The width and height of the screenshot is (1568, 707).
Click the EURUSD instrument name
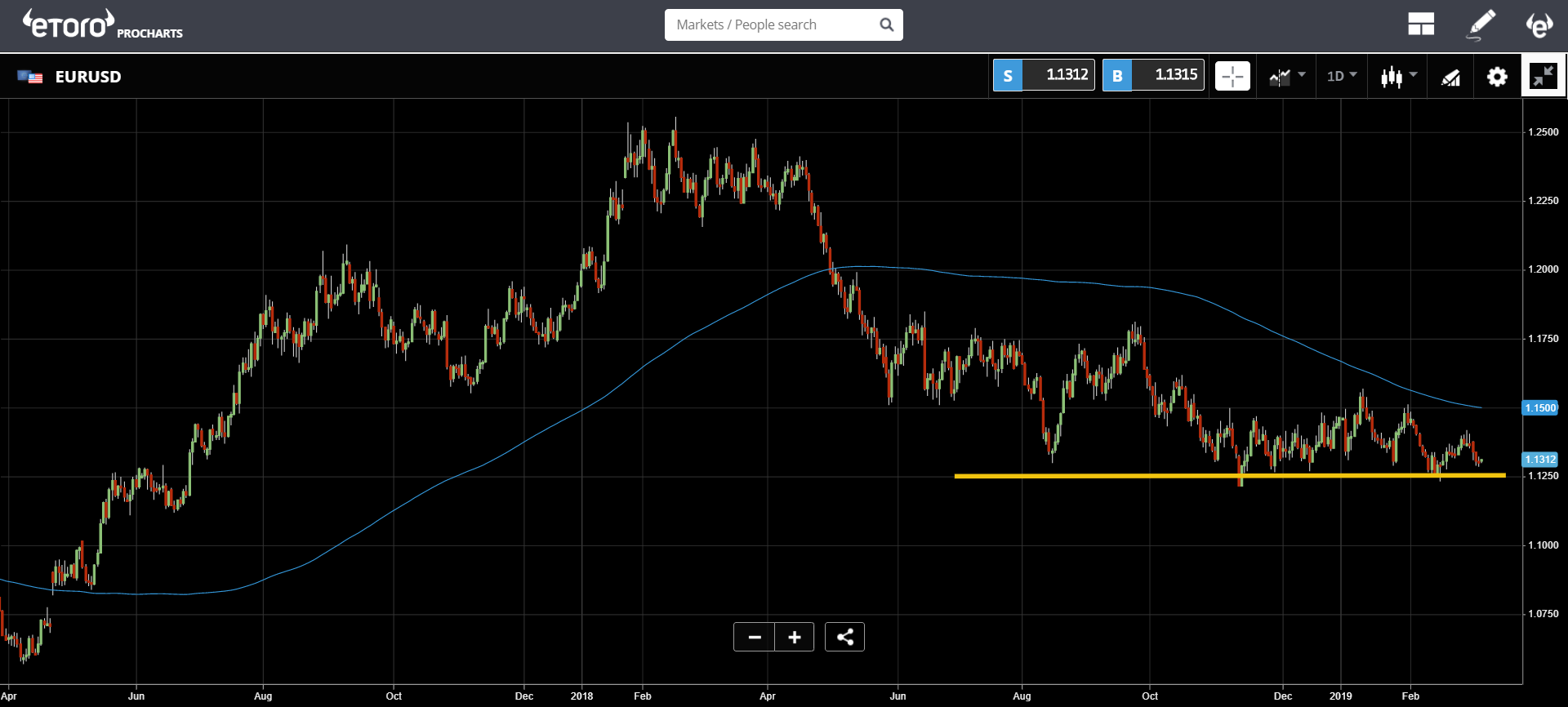tap(88, 77)
